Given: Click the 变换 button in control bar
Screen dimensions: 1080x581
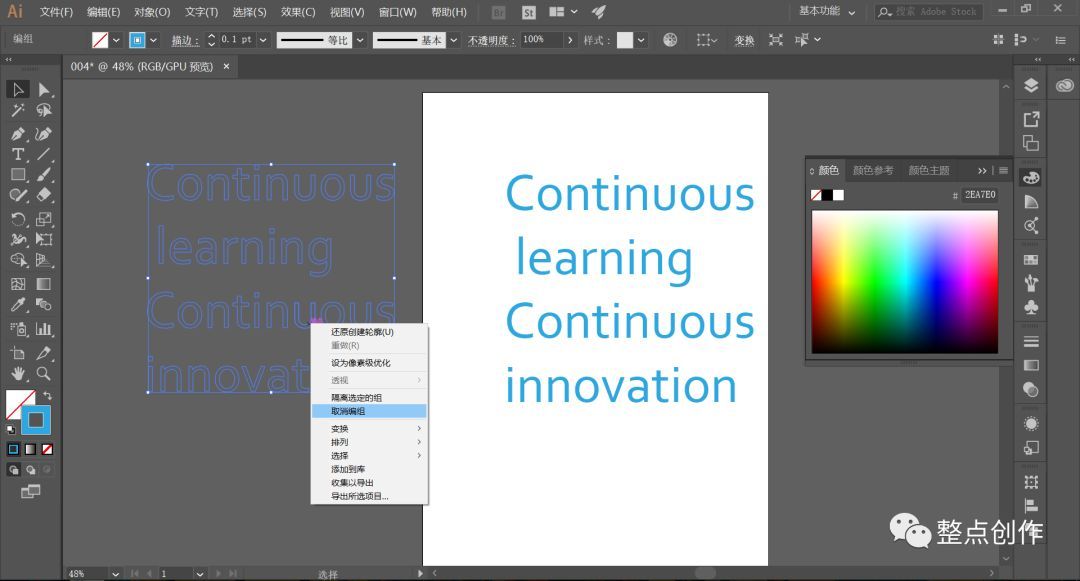Looking at the screenshot, I should click(744, 41).
